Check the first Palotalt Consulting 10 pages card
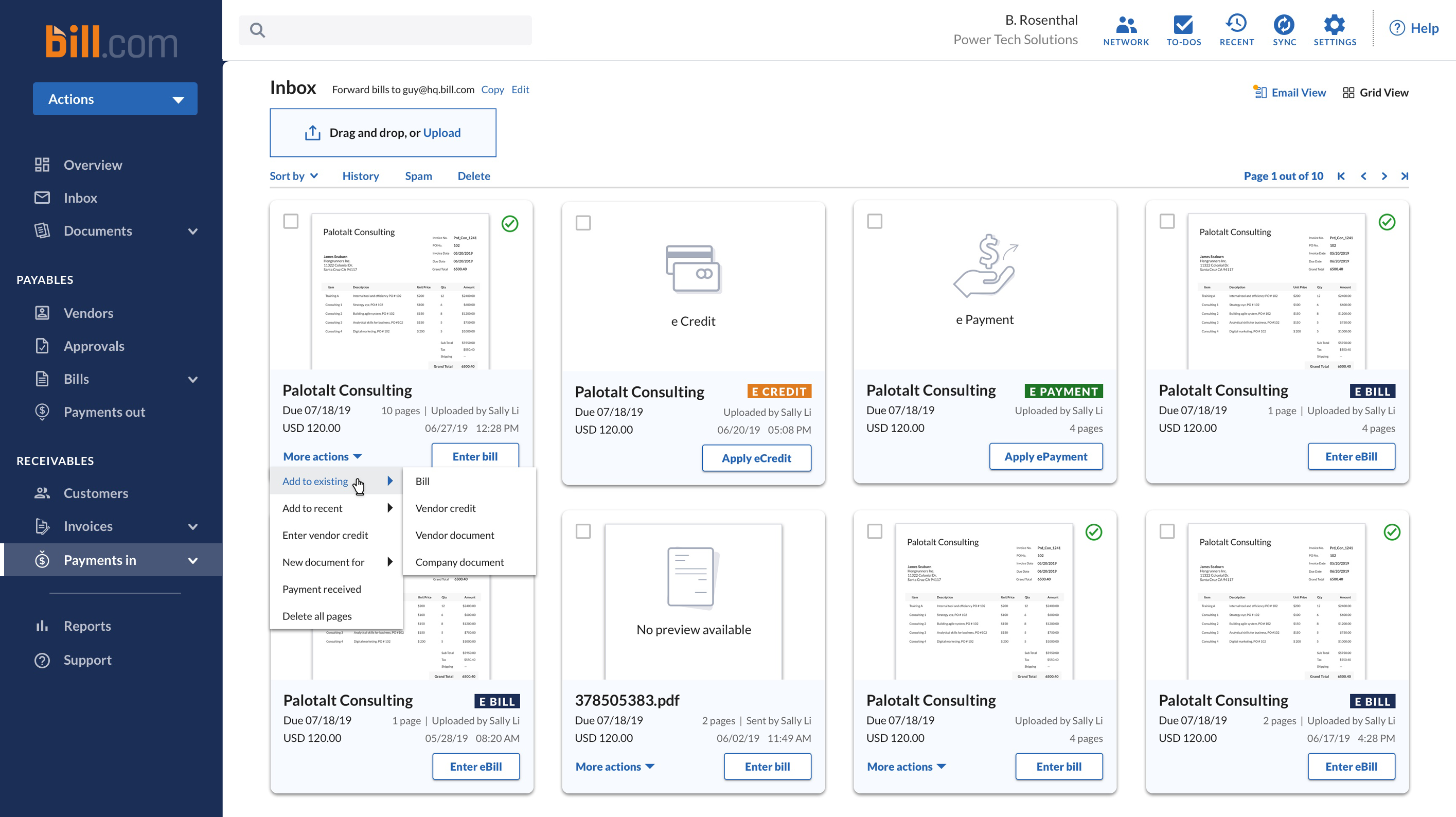This screenshot has width=1456, height=817. pos(291,221)
